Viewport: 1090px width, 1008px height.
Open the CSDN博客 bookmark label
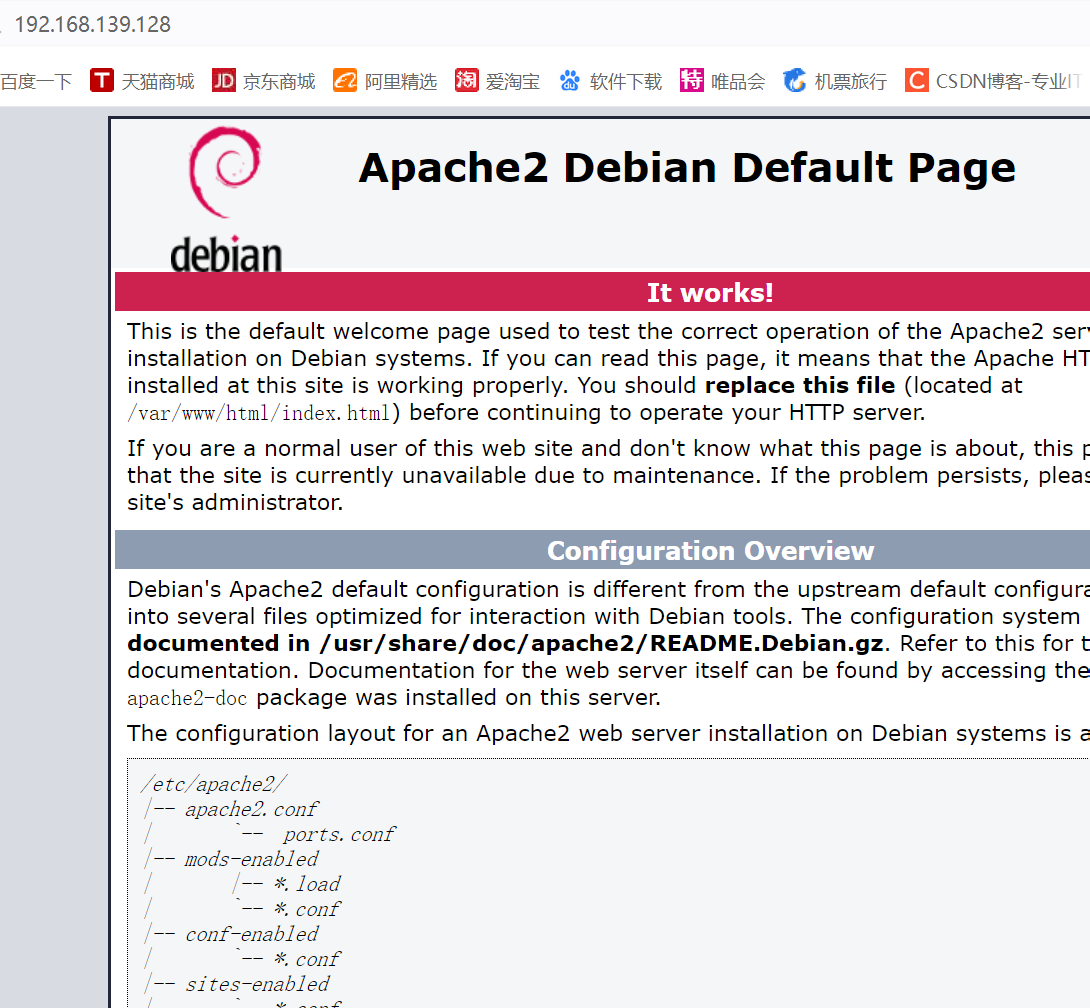(1009, 81)
